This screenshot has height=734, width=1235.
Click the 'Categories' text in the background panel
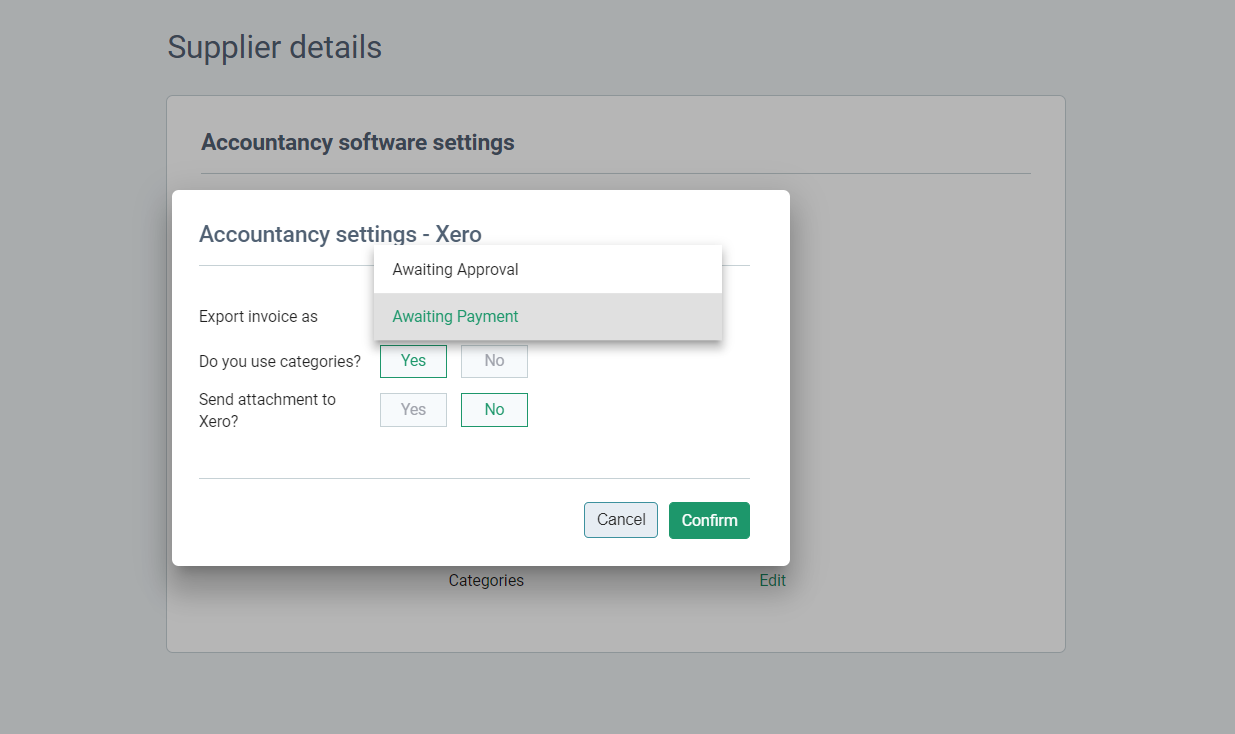[486, 580]
